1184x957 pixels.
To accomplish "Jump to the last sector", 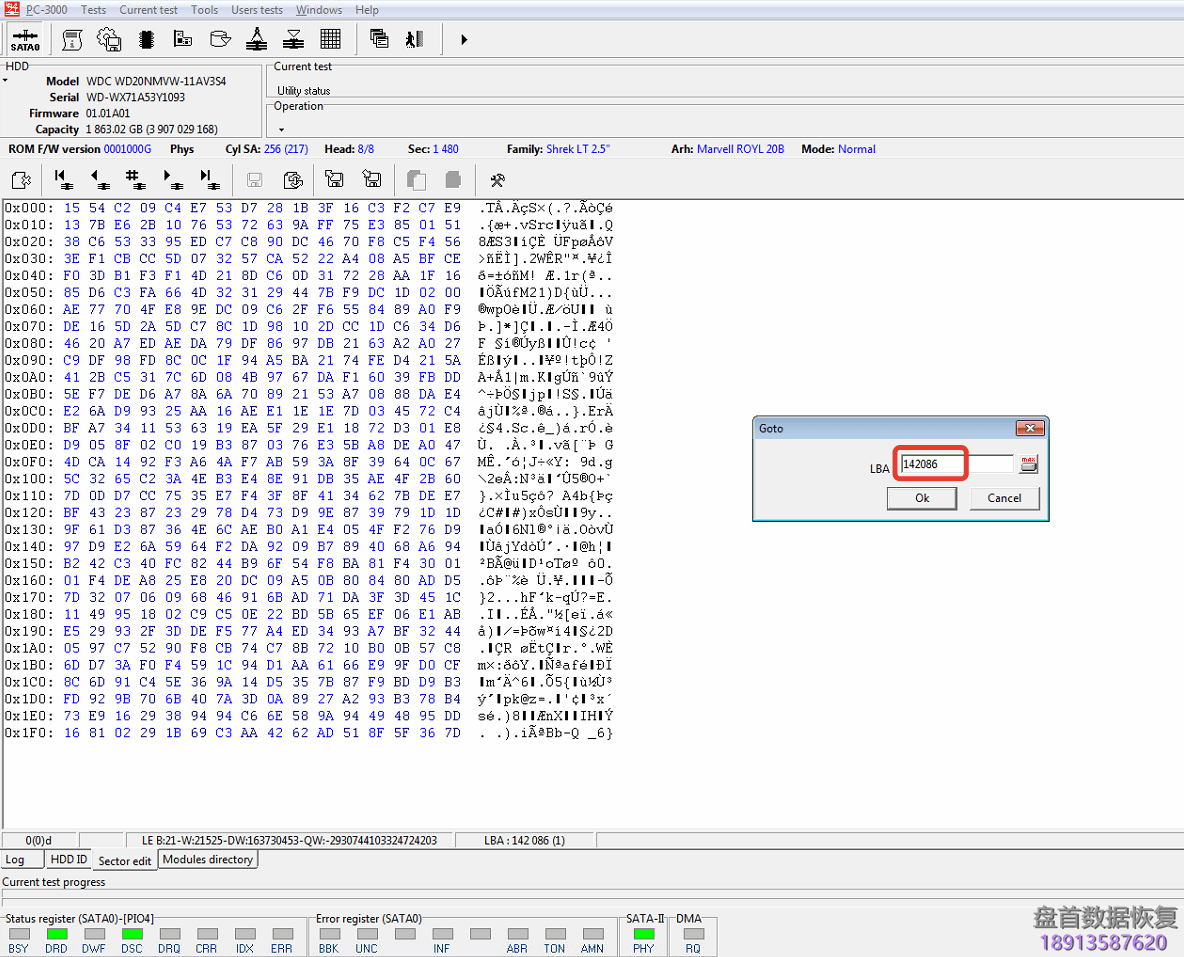I will 209,180.
